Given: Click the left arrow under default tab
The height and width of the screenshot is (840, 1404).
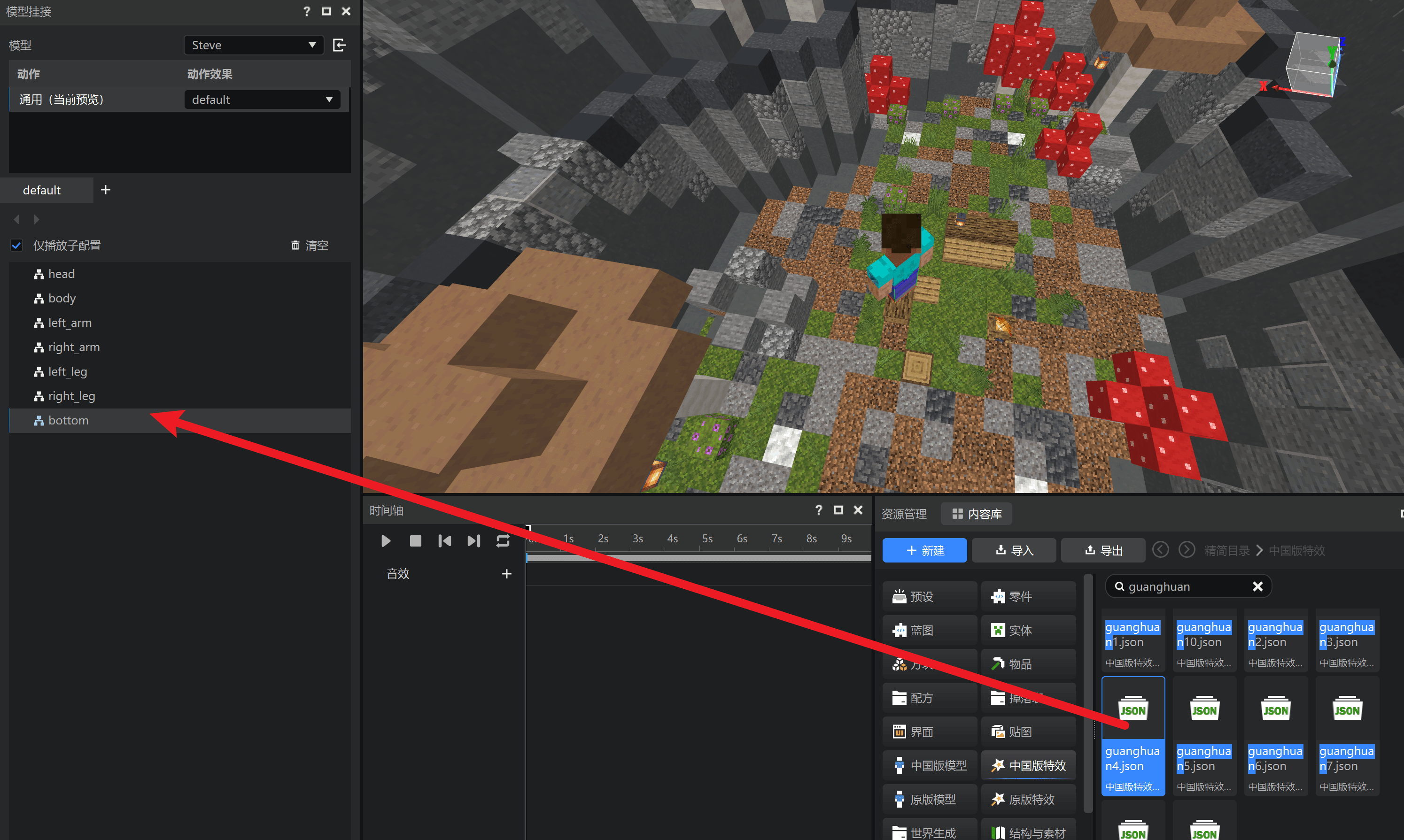Looking at the screenshot, I should point(16,219).
